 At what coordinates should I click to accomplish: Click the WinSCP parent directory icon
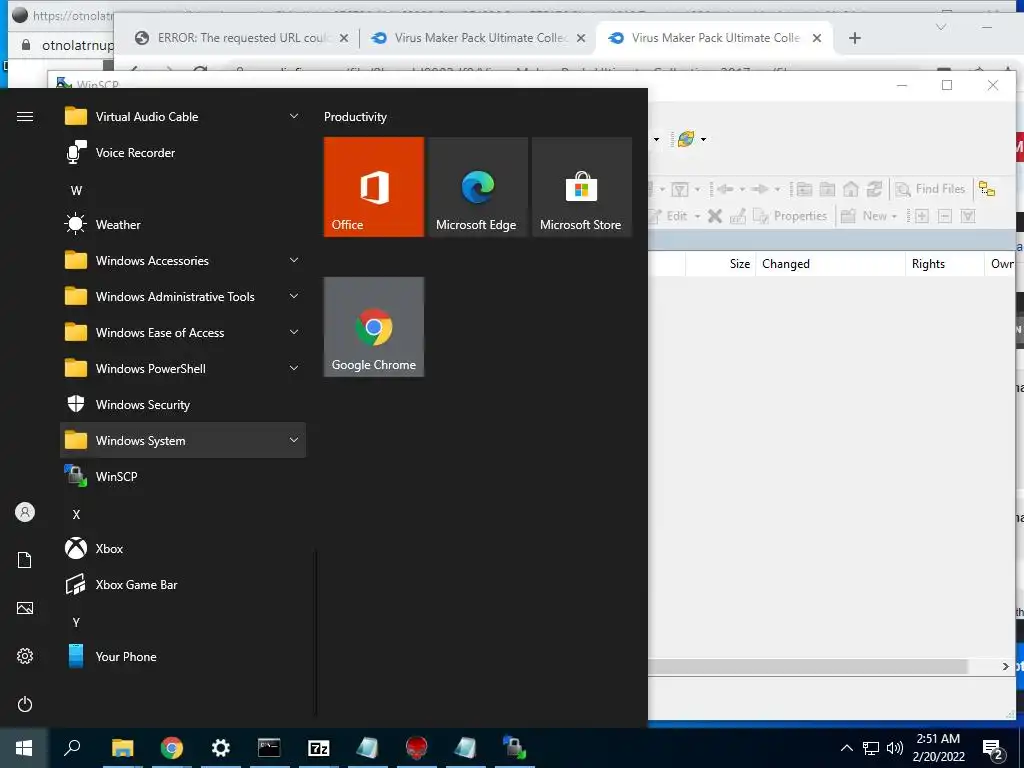click(804, 189)
